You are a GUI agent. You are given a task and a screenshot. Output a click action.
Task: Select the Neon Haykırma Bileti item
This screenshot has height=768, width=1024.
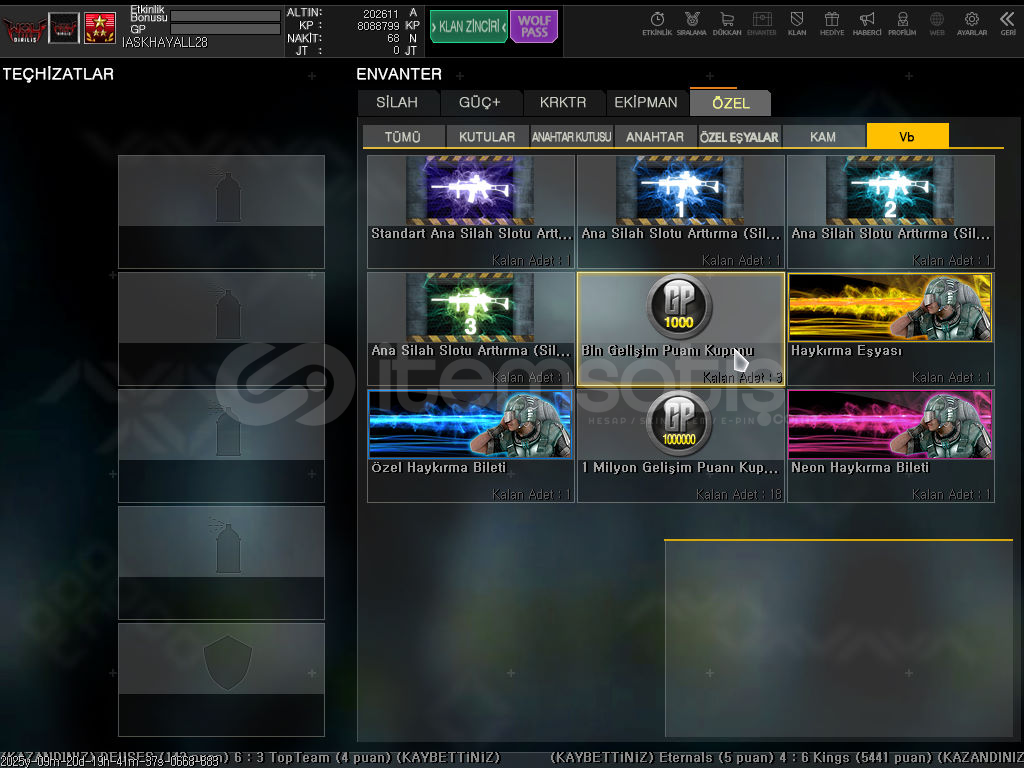tap(890, 445)
